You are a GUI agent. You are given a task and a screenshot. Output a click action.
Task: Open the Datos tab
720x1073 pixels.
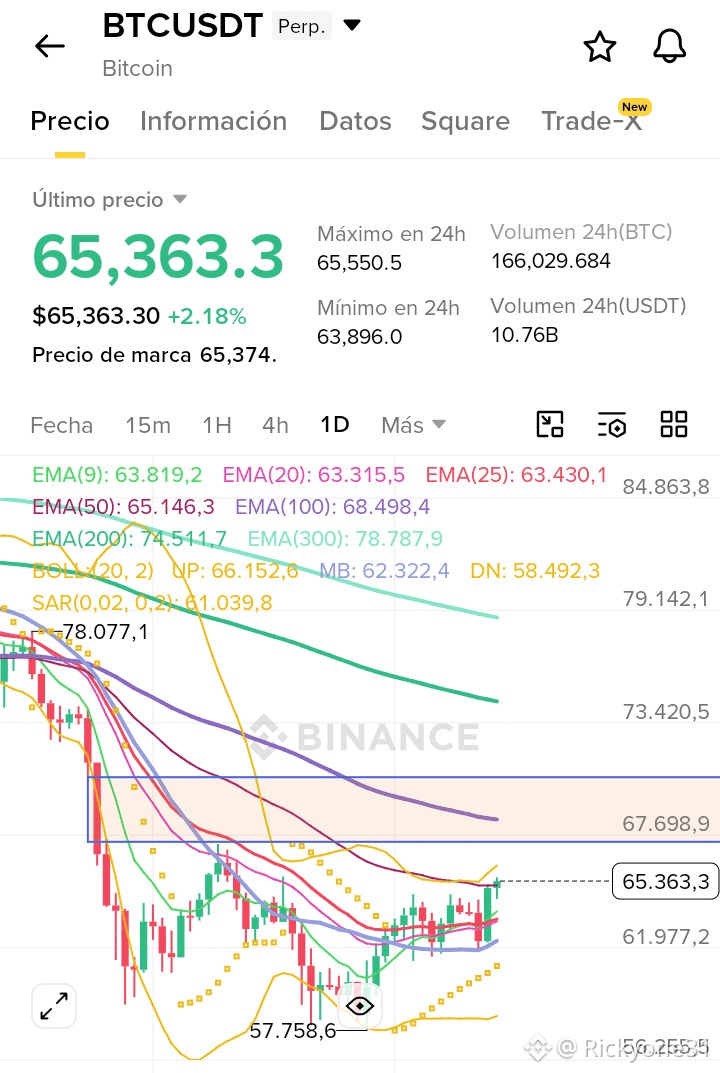[355, 121]
